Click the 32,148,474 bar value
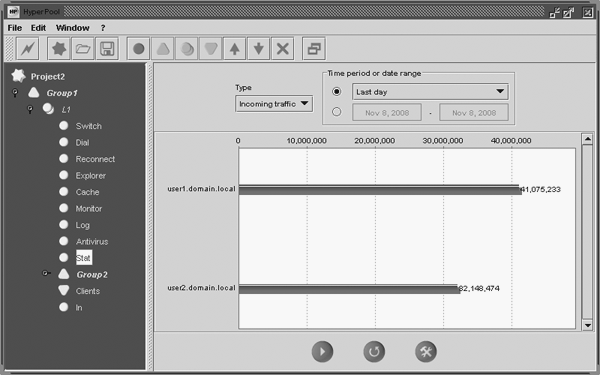This screenshot has height=375, width=600. pyautogui.click(x=479, y=288)
